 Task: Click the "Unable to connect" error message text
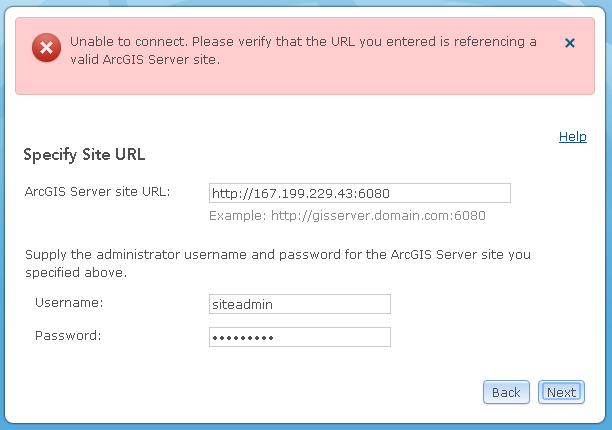click(x=302, y=42)
